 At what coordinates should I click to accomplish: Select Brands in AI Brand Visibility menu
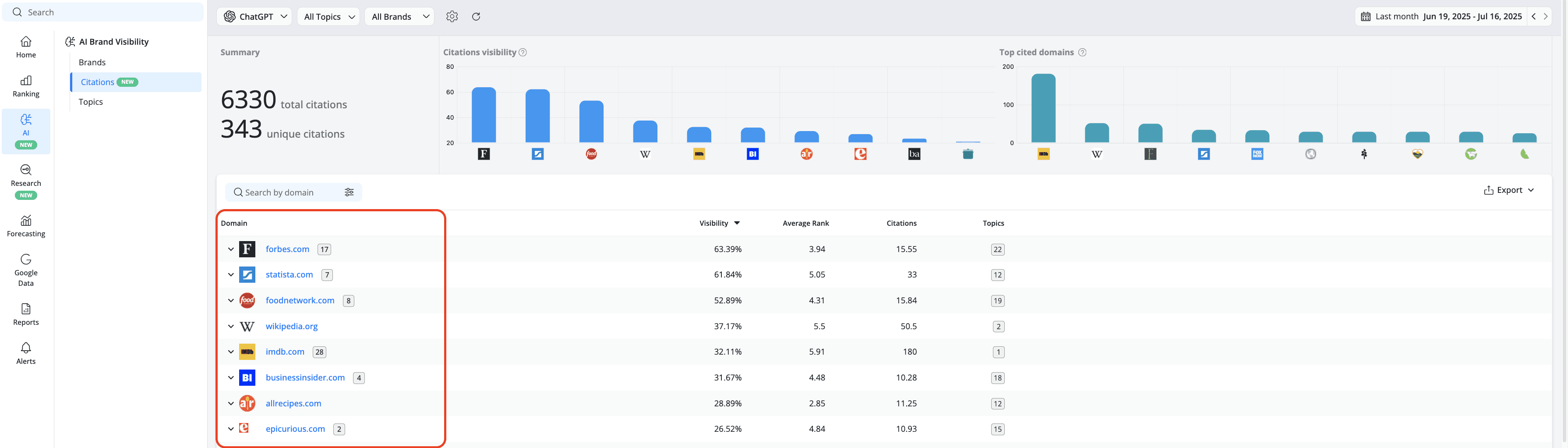point(92,62)
